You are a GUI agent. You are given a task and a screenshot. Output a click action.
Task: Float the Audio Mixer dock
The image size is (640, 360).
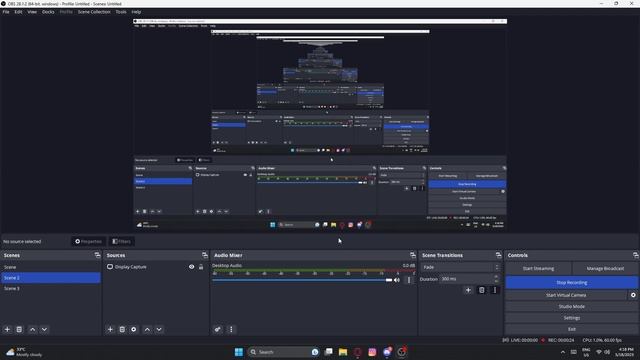point(413,255)
